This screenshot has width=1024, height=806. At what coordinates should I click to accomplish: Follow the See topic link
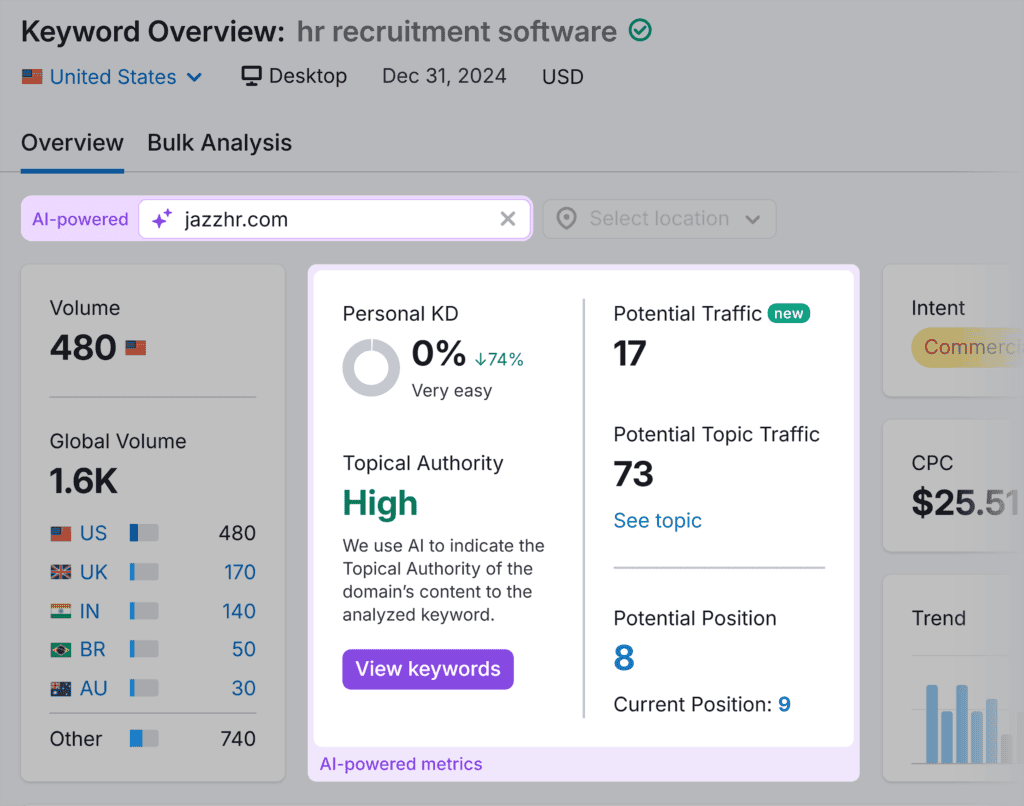tap(657, 521)
